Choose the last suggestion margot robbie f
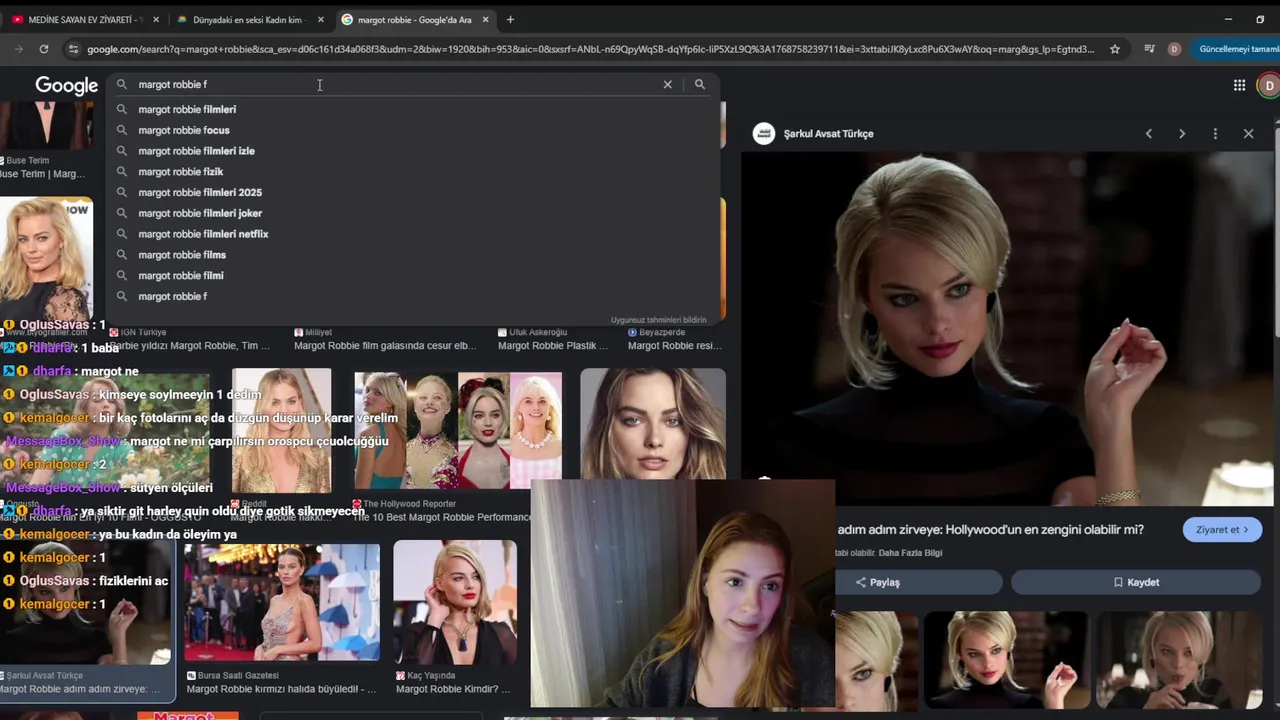The width and height of the screenshot is (1280, 720). point(172,297)
